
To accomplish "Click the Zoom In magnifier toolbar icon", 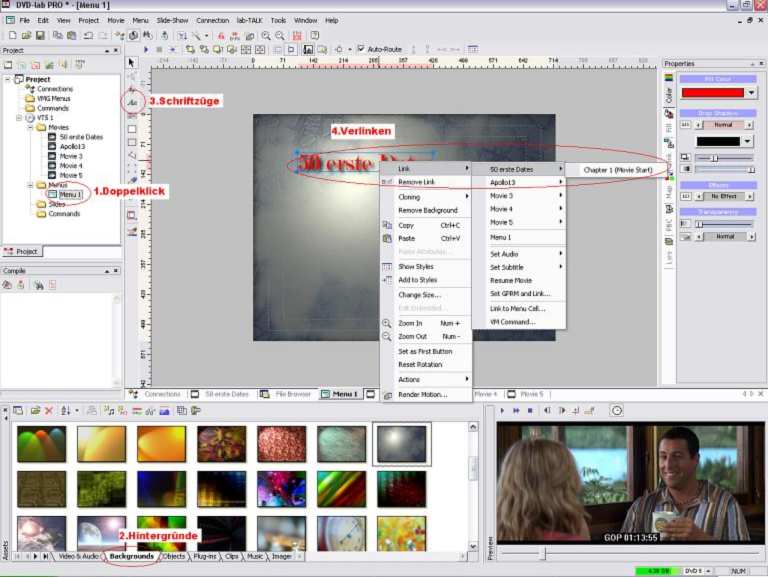I will tap(266, 35).
